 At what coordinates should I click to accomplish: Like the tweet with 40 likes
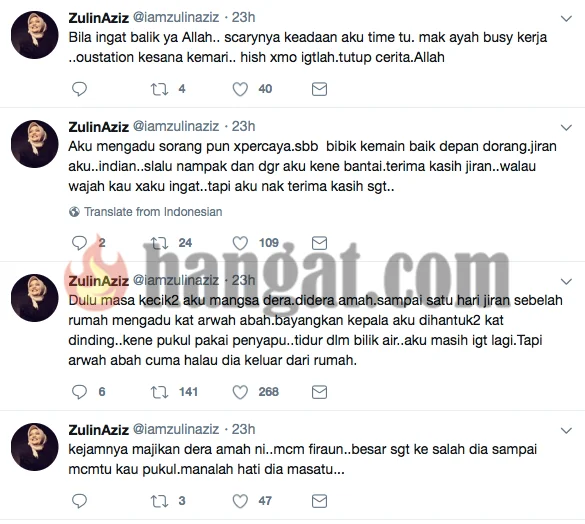pos(240,89)
